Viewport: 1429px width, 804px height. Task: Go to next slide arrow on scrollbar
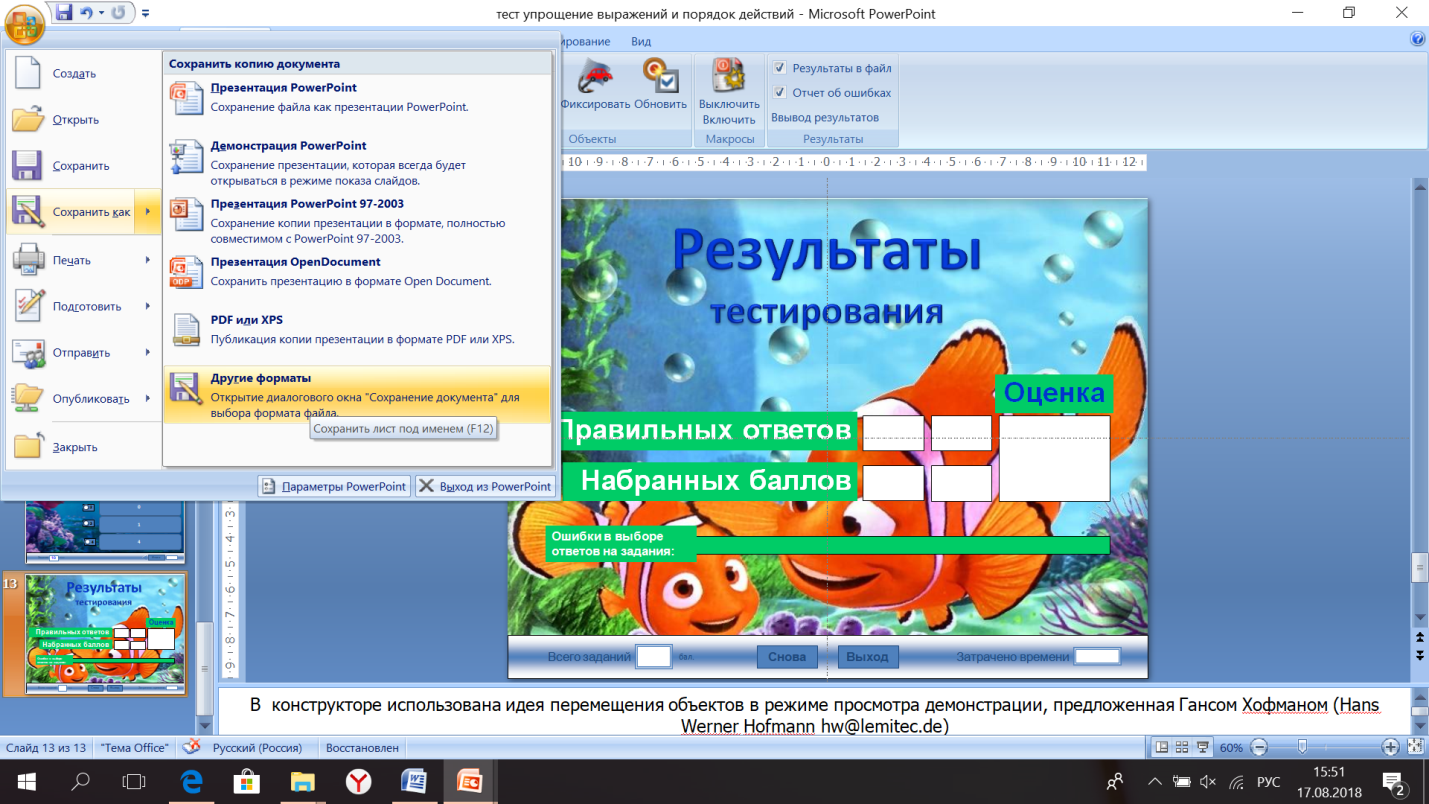tap(1419, 655)
